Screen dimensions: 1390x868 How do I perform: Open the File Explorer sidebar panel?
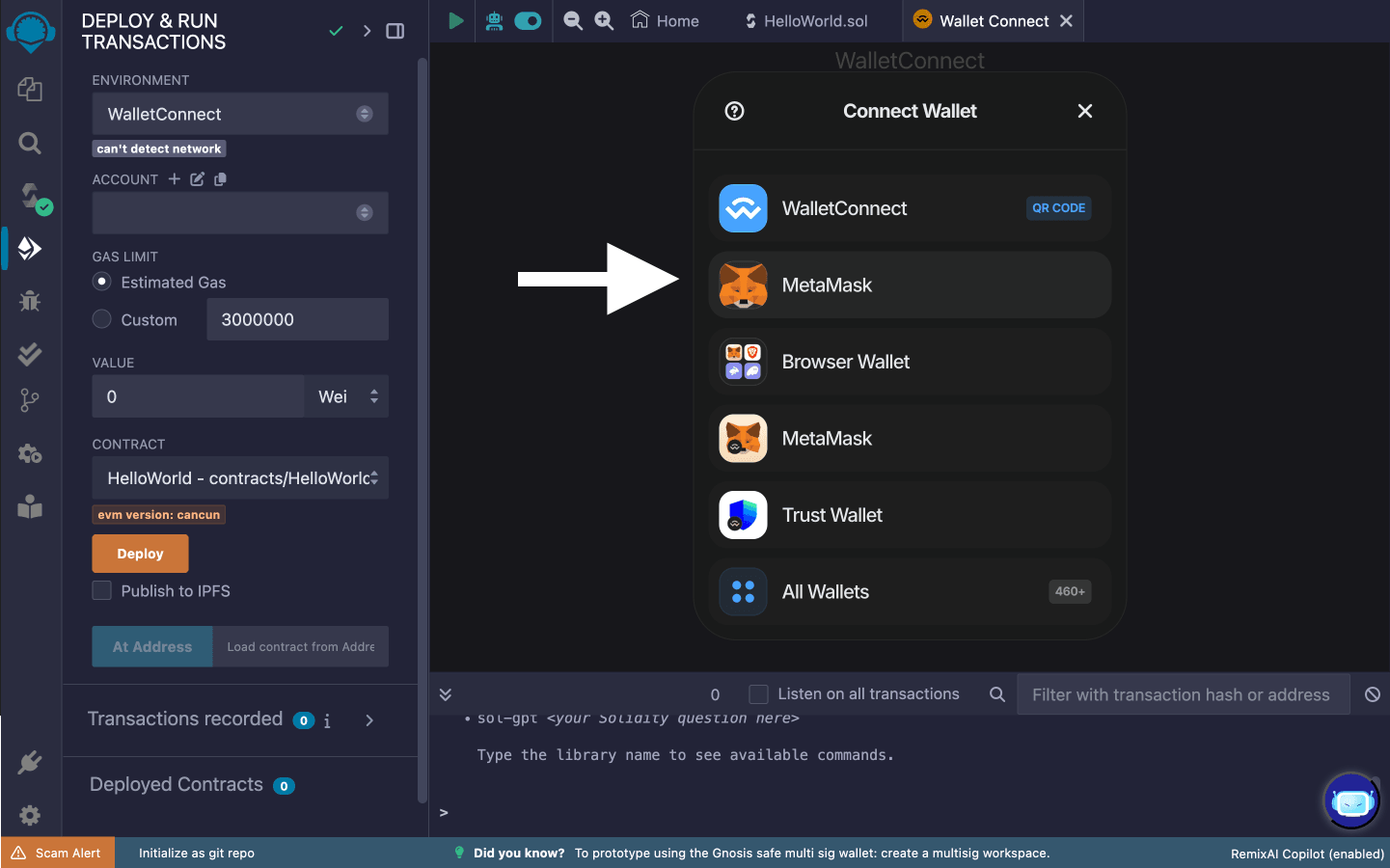point(30,90)
